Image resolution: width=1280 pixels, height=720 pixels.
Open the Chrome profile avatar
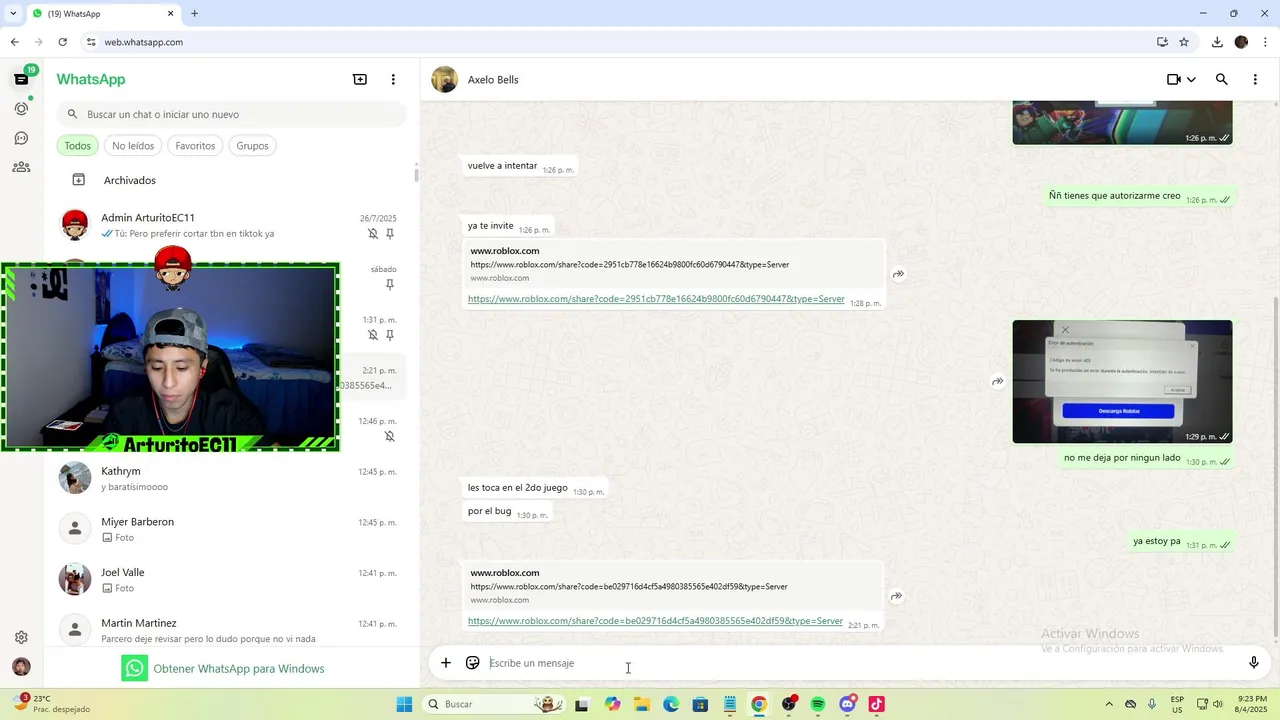tap(1241, 42)
